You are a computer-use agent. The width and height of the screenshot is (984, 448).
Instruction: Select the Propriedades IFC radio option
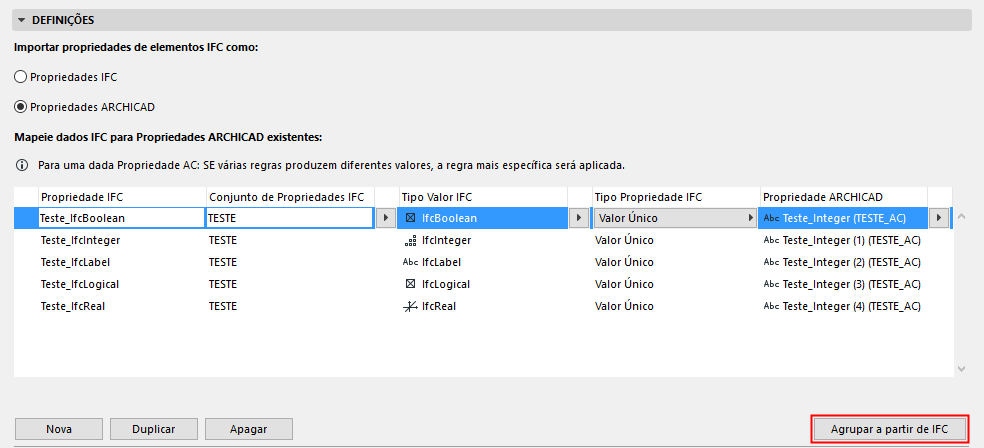(x=20, y=77)
